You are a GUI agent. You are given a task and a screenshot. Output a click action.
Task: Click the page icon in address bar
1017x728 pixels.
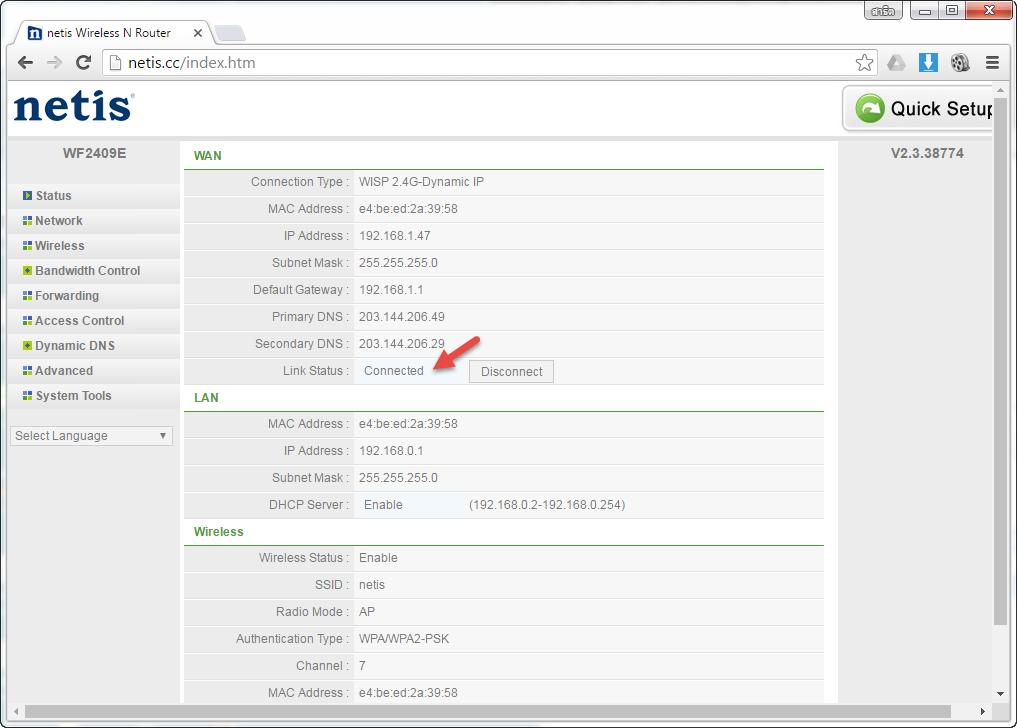[115, 63]
